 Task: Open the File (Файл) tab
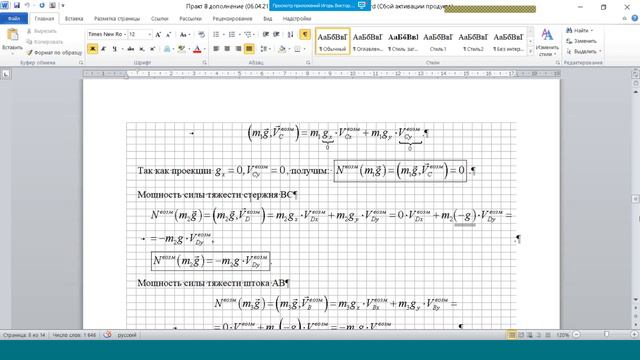pos(14,18)
